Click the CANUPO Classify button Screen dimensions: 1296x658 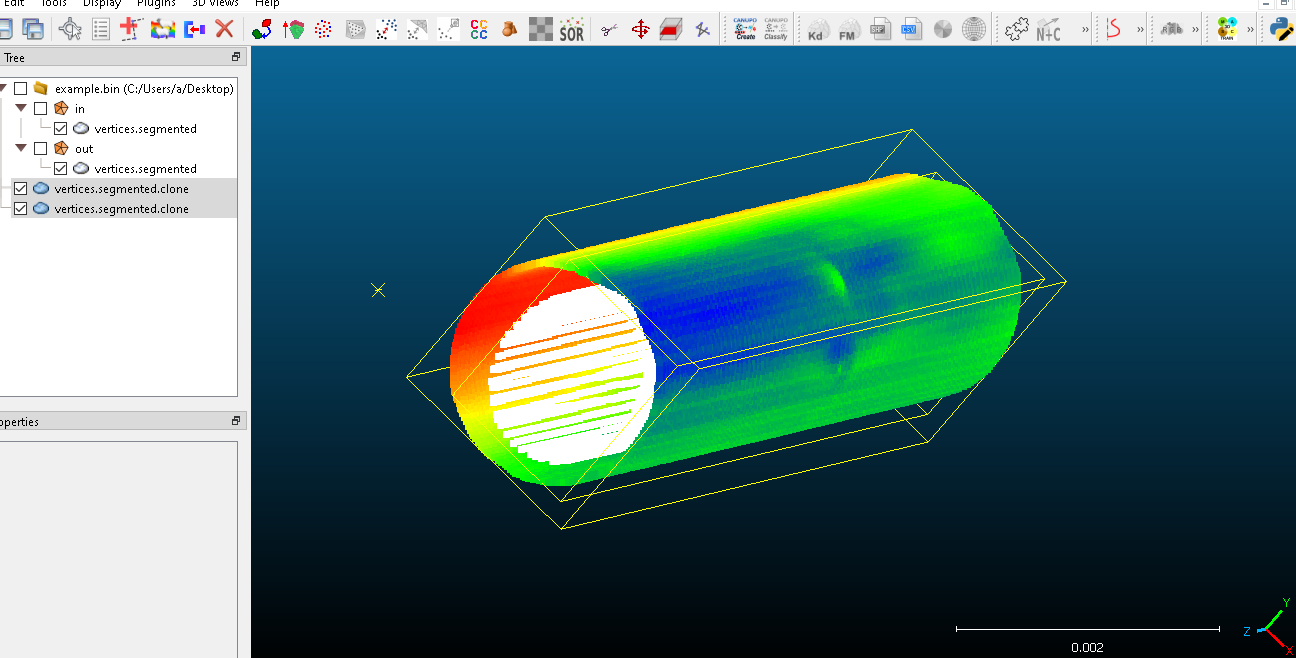[775, 29]
